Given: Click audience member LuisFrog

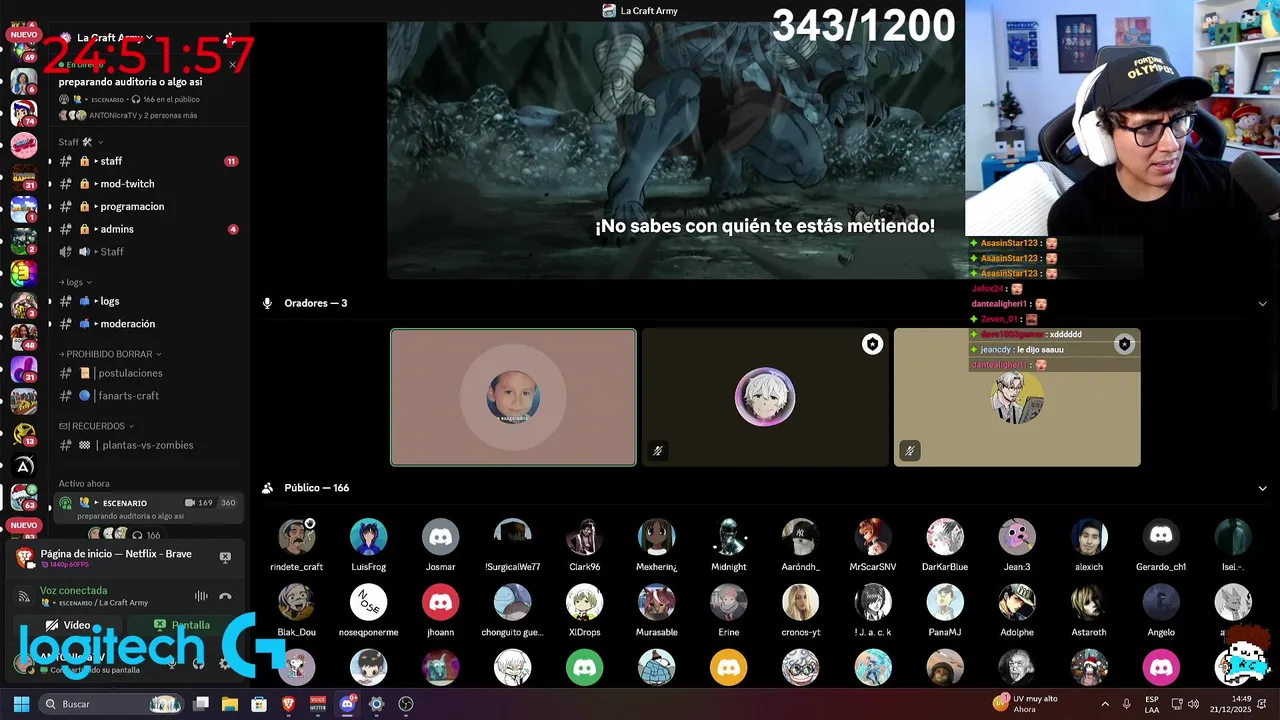Looking at the screenshot, I should point(369,545).
